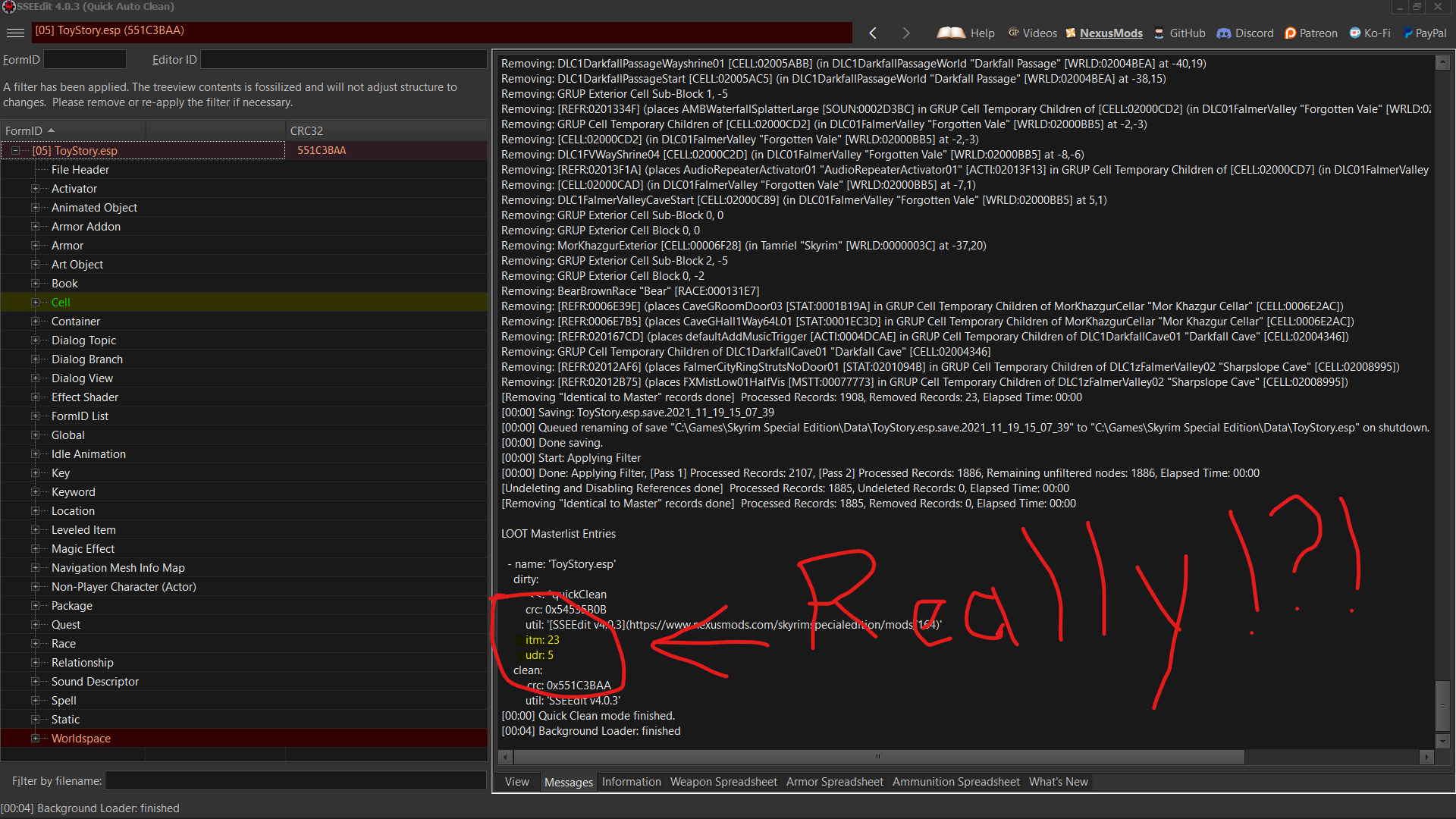Select the Container tree row
Viewport: 1456px width, 819px height.
point(244,321)
